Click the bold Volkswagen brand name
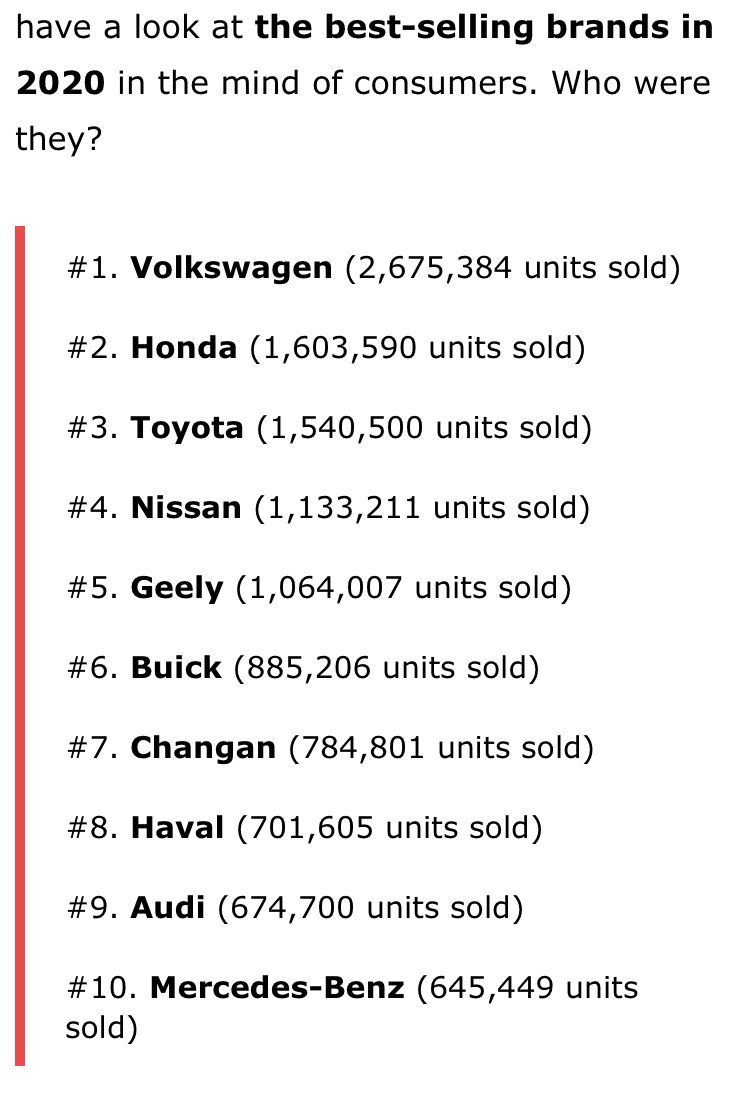 [x=231, y=268]
